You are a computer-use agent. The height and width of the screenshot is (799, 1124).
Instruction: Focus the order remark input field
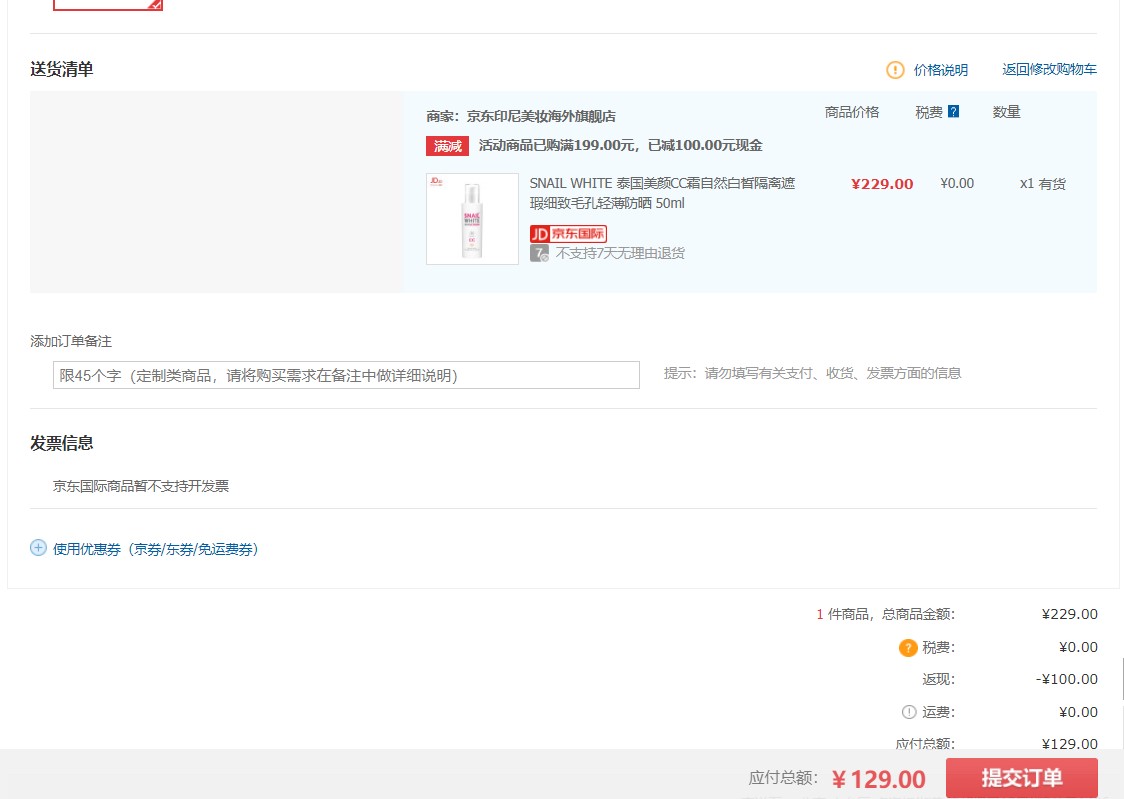pos(346,375)
